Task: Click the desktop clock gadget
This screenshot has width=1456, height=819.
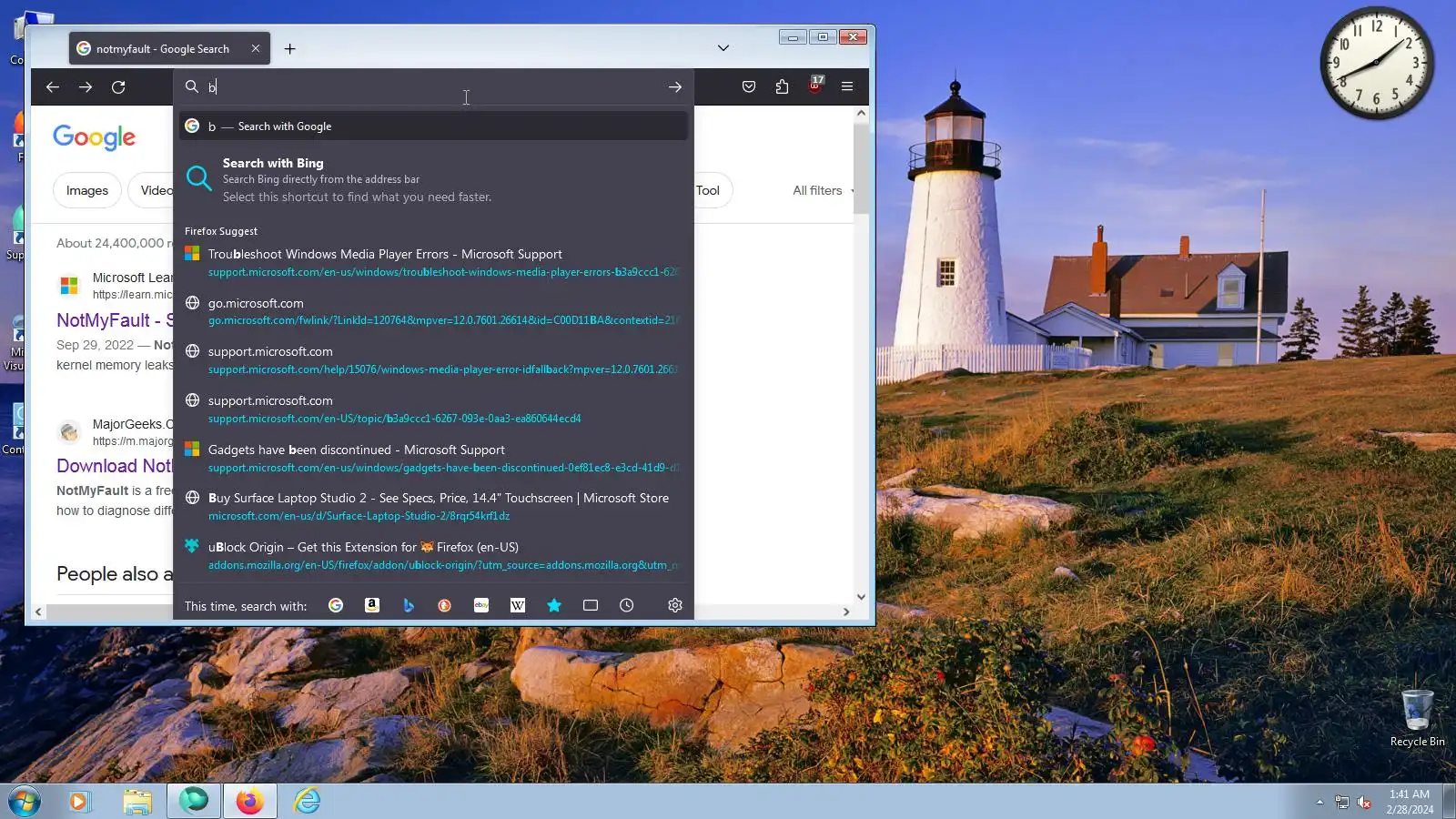Action: [x=1376, y=63]
